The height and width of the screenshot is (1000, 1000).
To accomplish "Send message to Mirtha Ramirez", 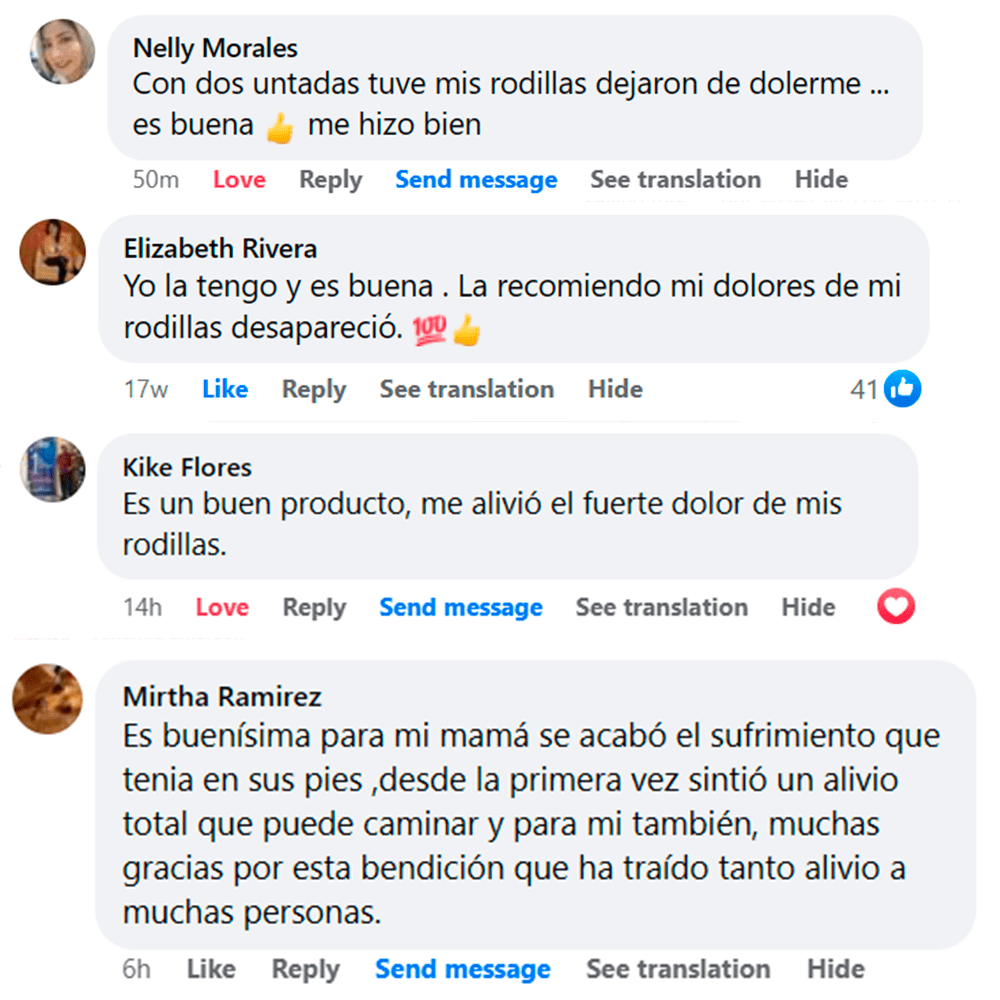I will 462,969.
